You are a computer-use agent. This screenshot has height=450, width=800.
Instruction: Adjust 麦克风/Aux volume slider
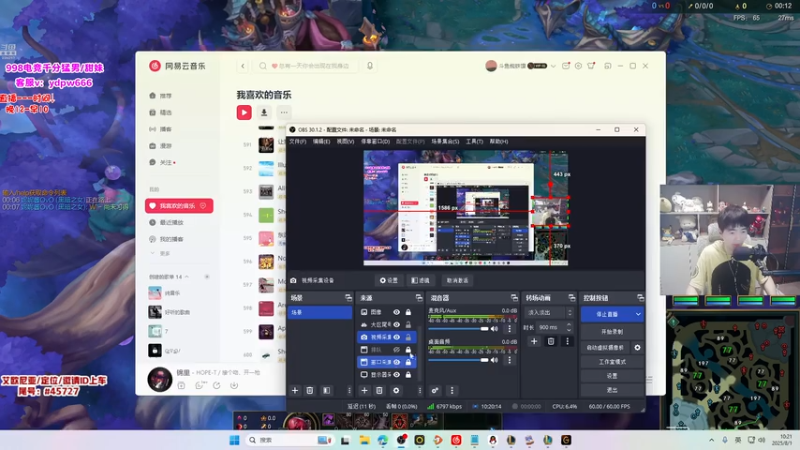click(458, 329)
